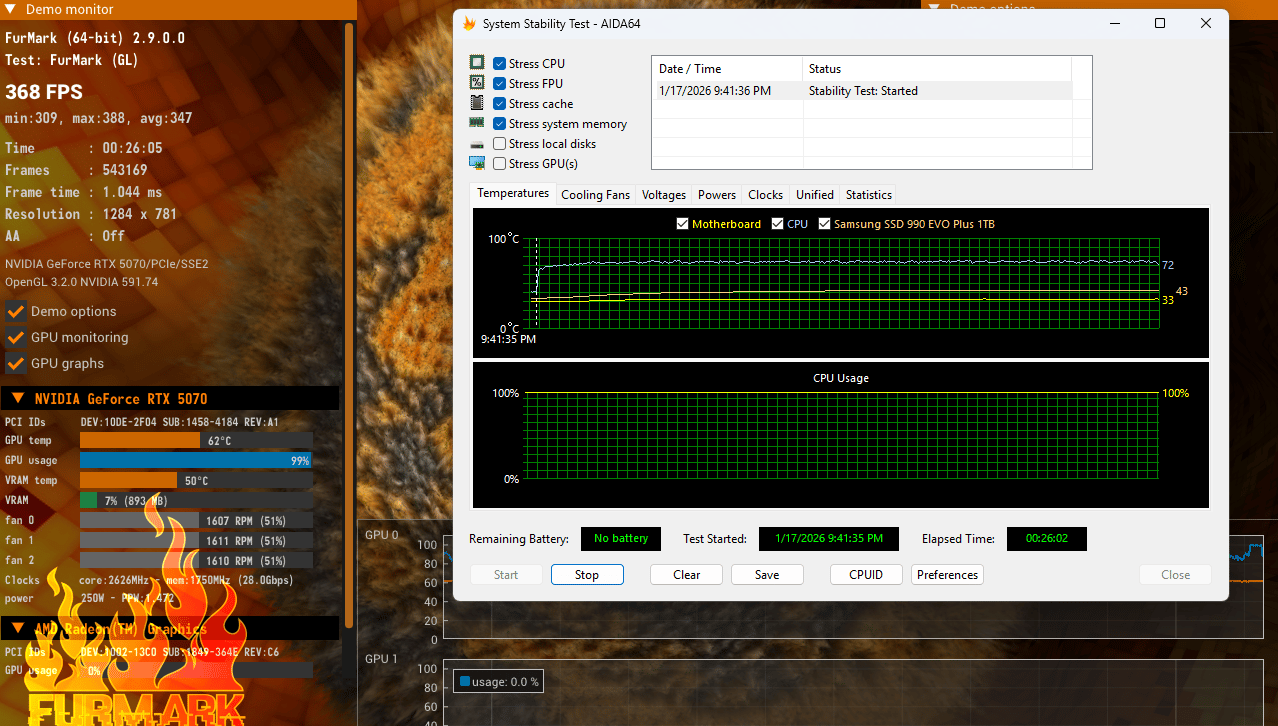1278x726 pixels.
Task: Switch to Temperatures tab
Action: coord(513,193)
